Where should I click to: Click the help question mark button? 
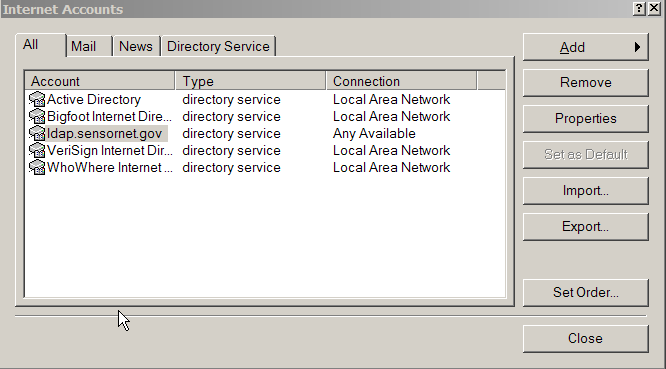tap(639, 8)
